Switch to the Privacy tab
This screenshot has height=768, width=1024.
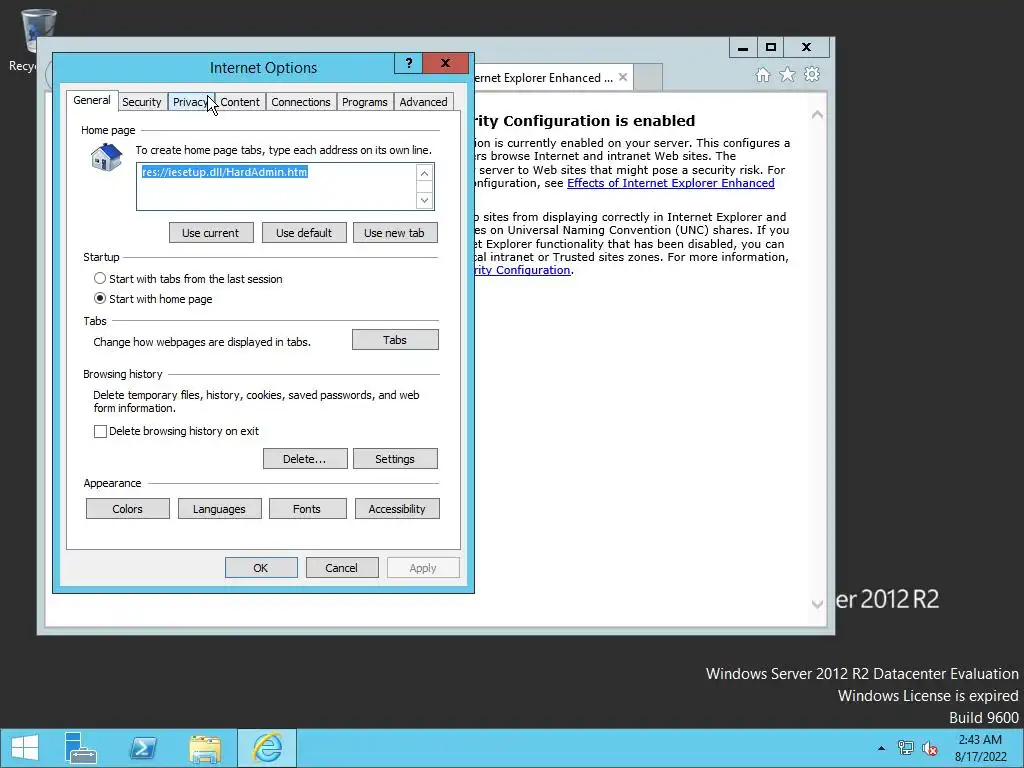189,102
